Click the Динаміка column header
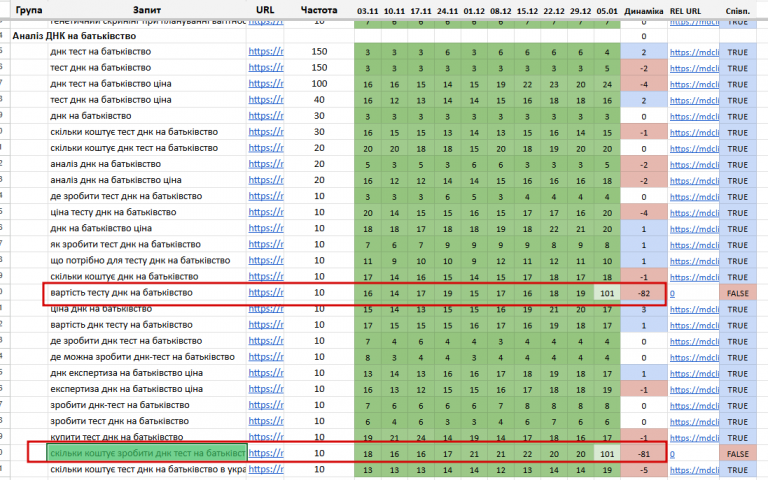 tap(644, 11)
